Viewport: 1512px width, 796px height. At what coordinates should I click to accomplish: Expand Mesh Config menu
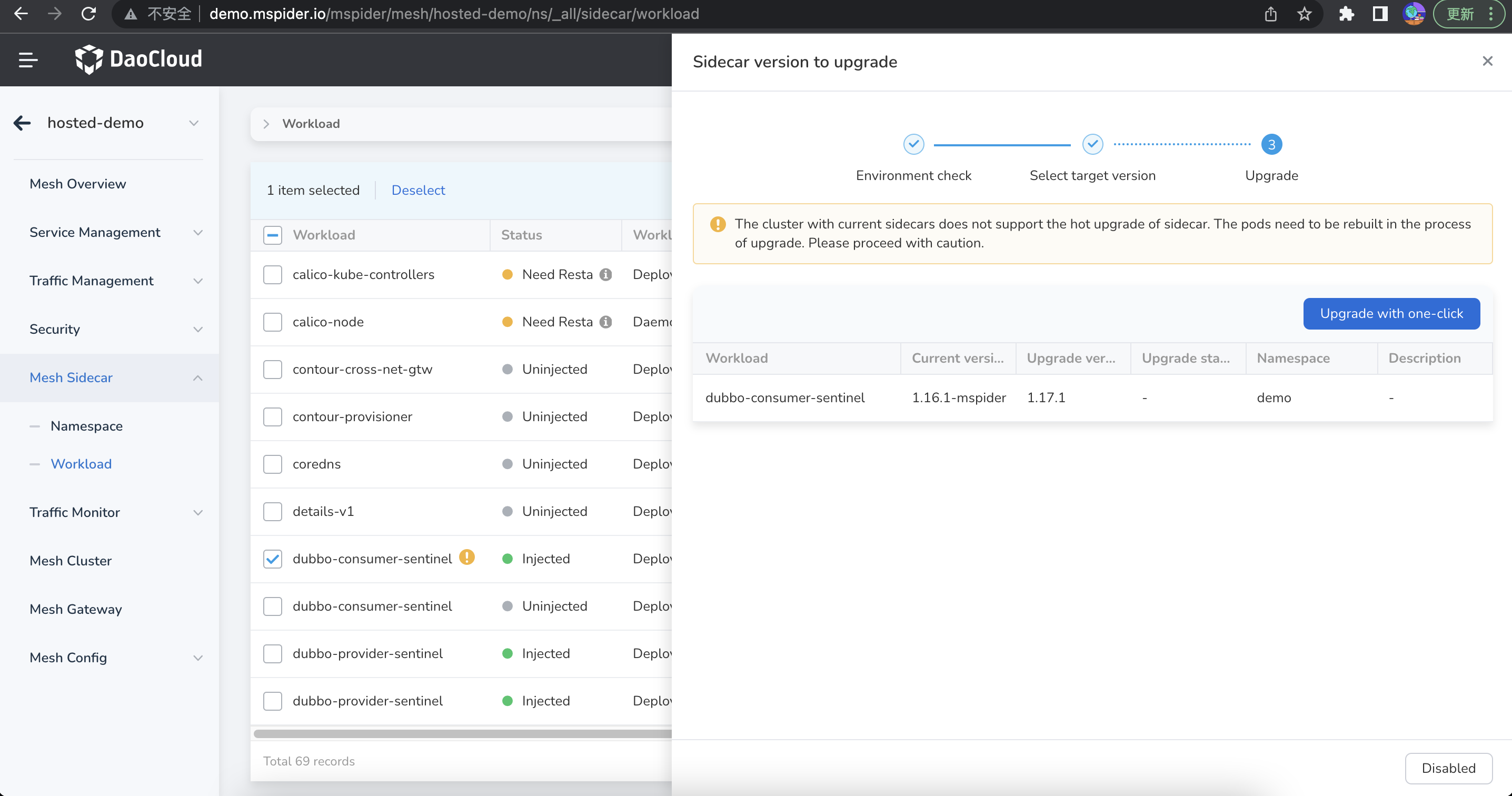click(x=109, y=658)
